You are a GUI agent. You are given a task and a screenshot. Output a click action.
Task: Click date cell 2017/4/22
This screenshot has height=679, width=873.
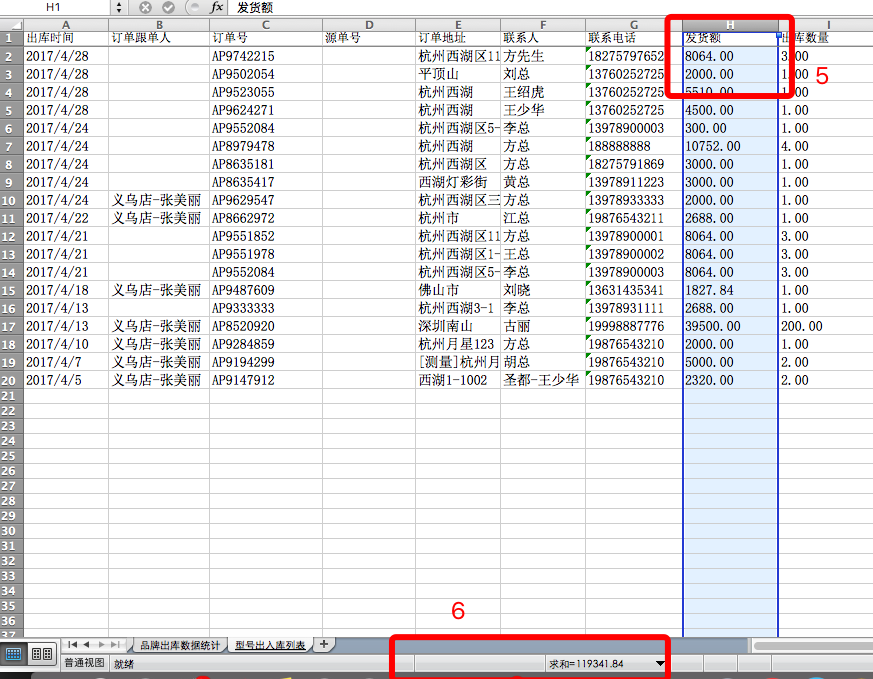(66, 218)
